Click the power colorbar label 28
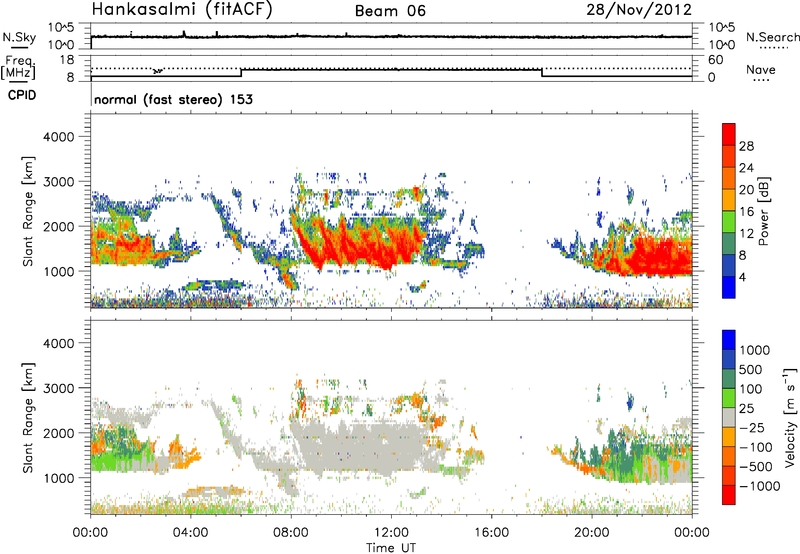Screen dimensions: 800x554 pyautogui.click(x=746, y=146)
